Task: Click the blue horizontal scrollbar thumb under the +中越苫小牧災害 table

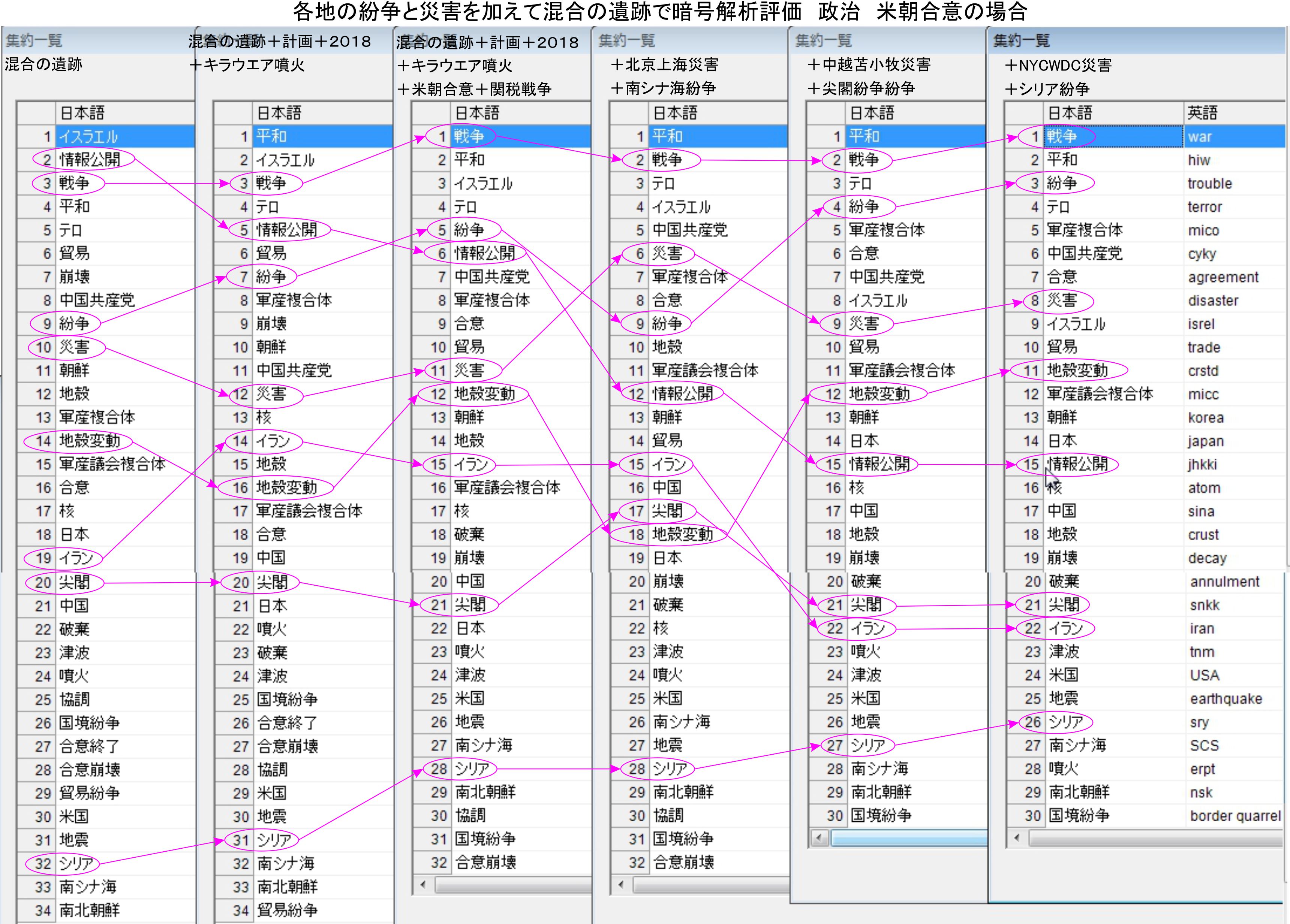Action: 909,837
